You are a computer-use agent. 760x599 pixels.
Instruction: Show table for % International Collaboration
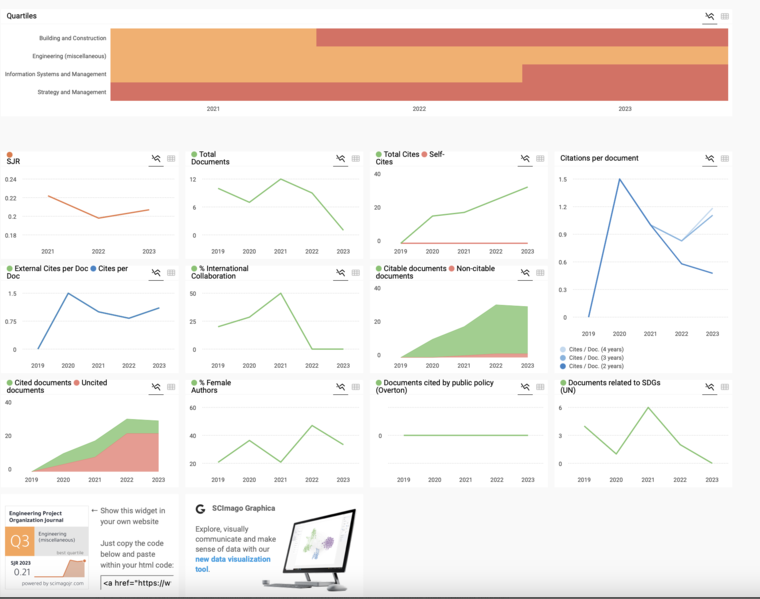355,273
